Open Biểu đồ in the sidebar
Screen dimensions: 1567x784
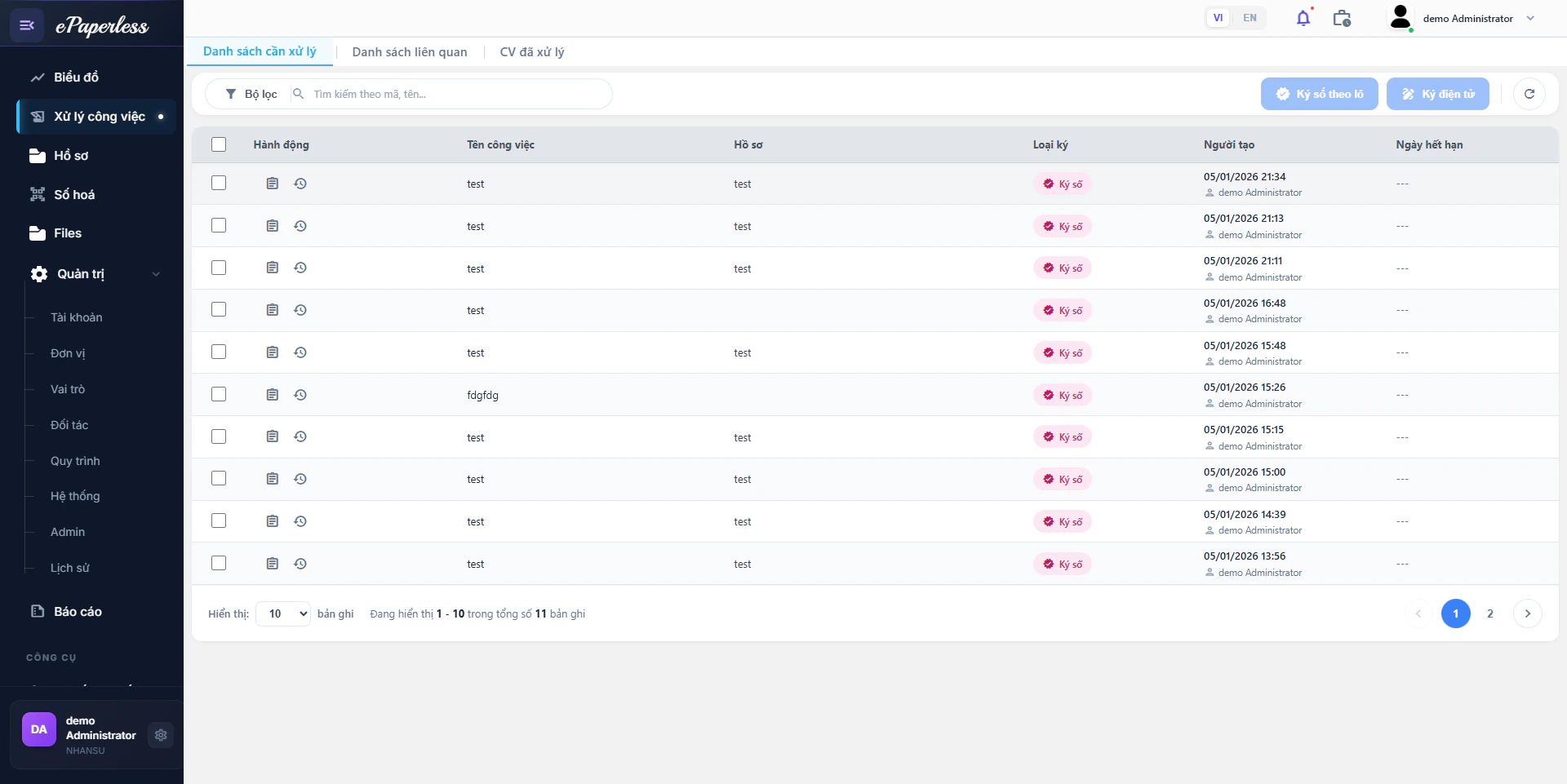(96, 78)
